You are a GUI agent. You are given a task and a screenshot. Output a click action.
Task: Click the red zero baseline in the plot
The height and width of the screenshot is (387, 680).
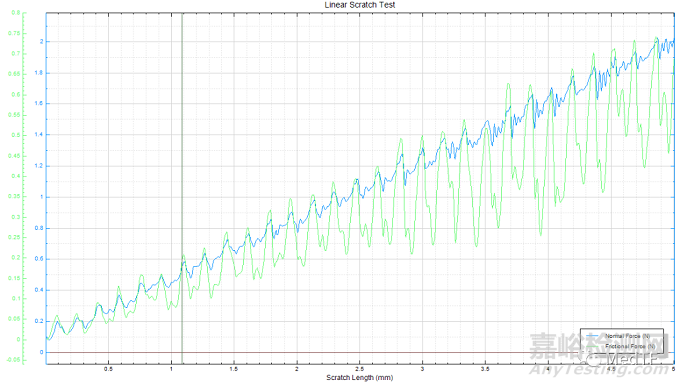pos(360,352)
